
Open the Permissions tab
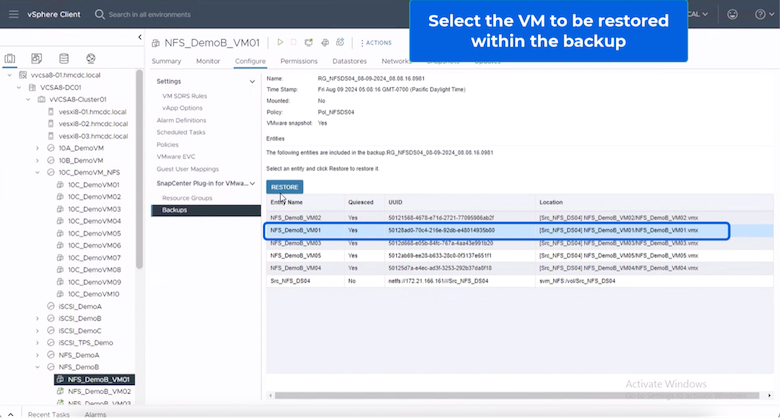point(299,61)
